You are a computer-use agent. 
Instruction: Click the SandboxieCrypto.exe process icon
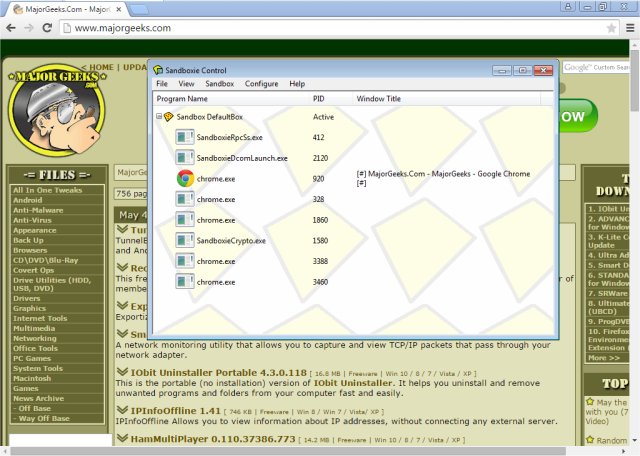point(185,241)
